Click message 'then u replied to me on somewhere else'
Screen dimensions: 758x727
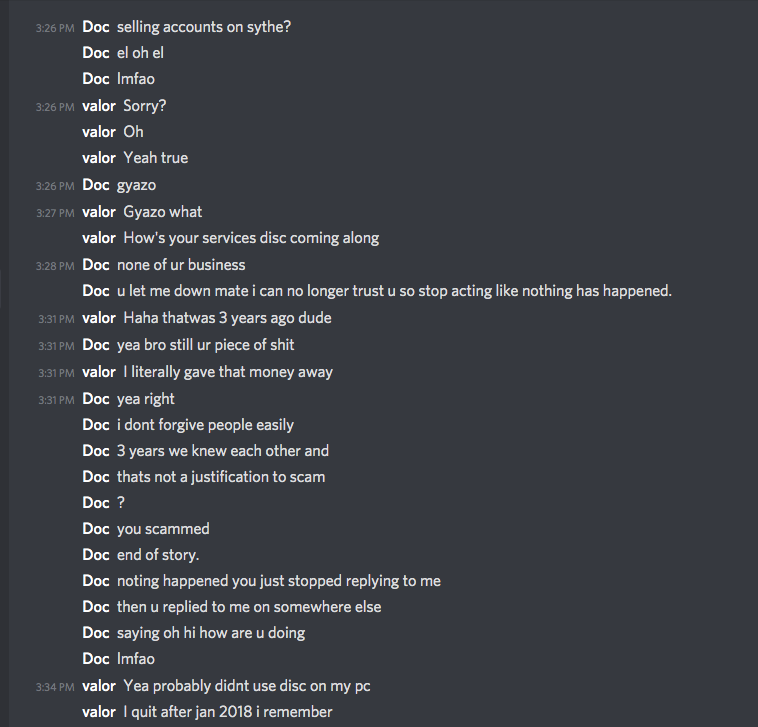(249, 607)
